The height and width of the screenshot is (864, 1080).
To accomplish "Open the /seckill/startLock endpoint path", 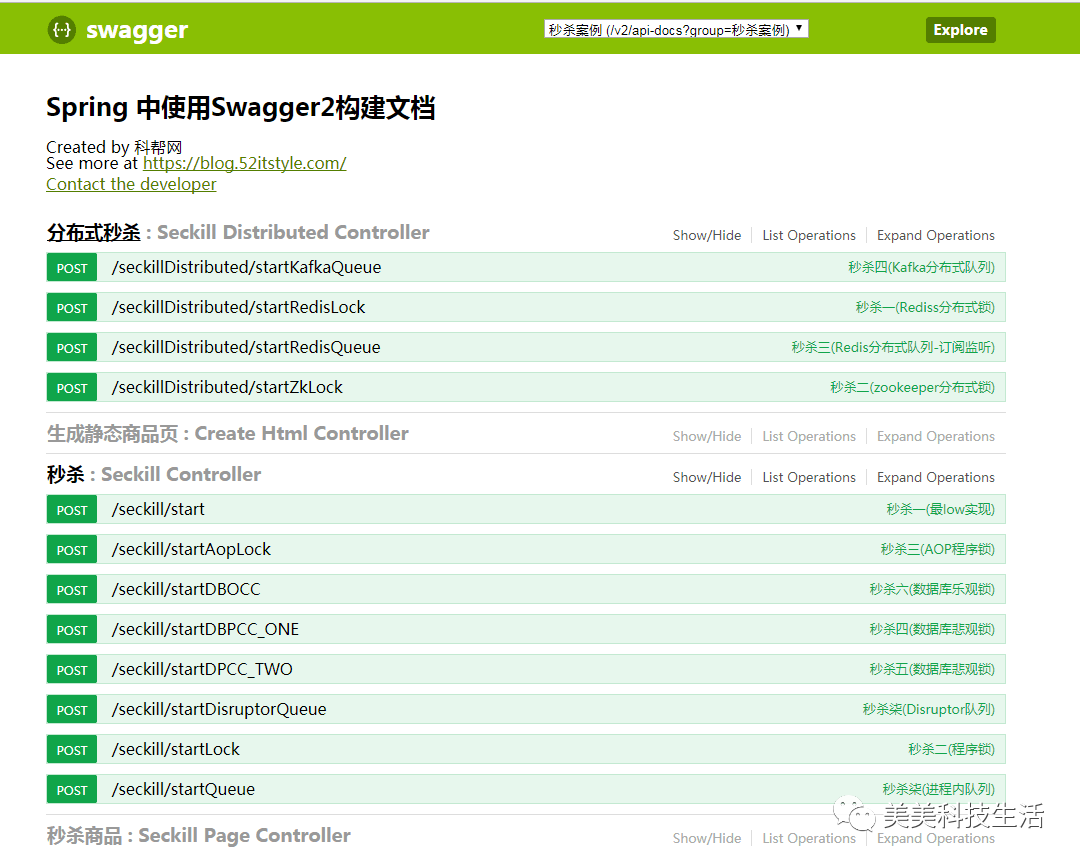I will (x=176, y=749).
